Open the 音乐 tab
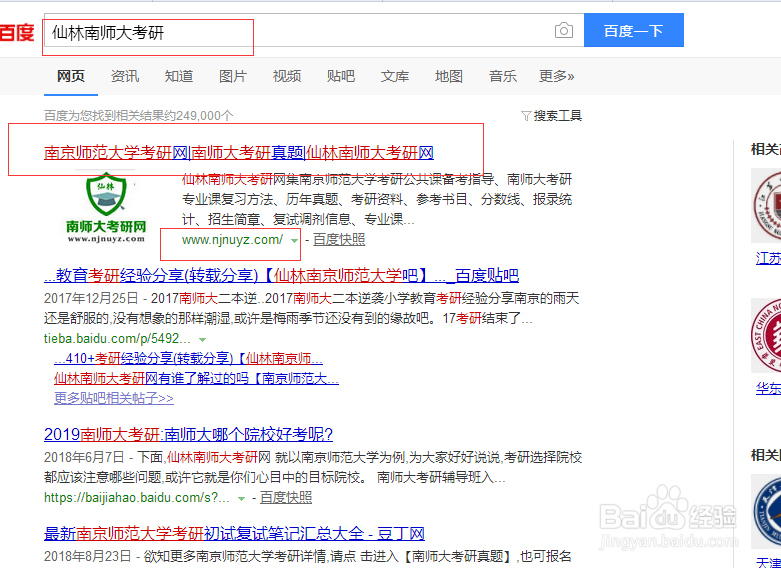The image size is (781, 568). tap(503, 76)
